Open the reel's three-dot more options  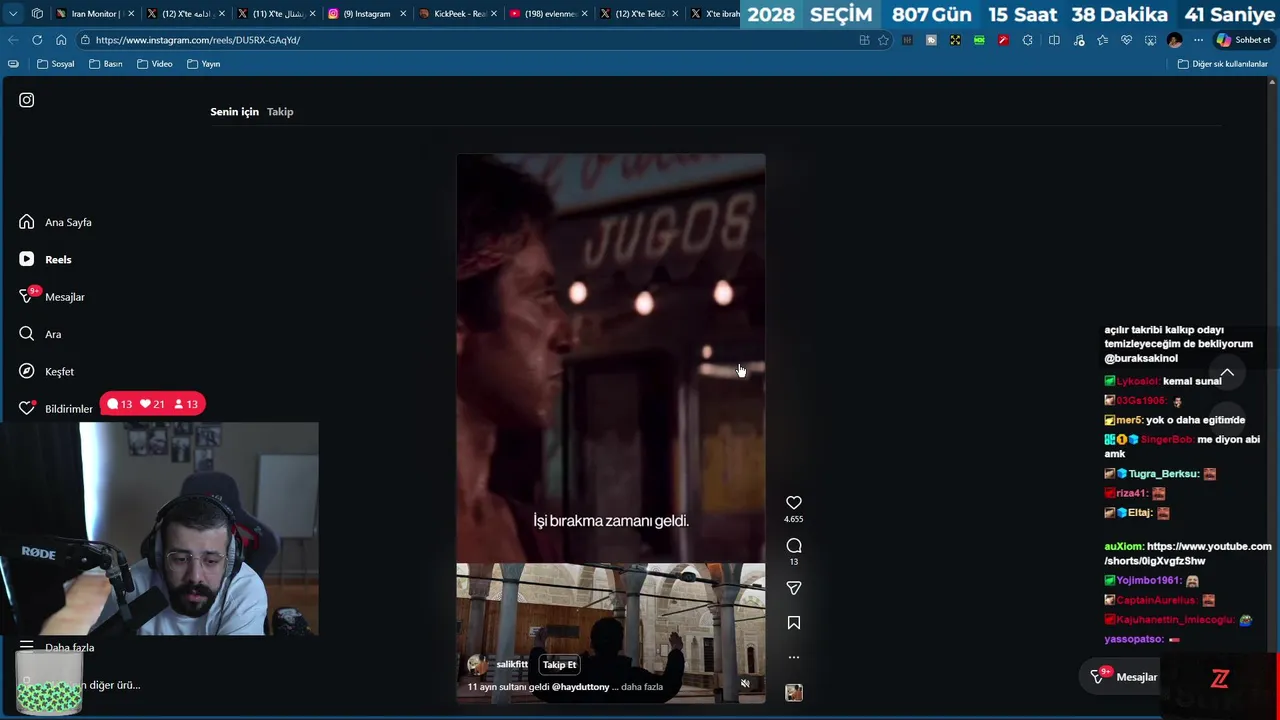pyautogui.click(x=794, y=657)
